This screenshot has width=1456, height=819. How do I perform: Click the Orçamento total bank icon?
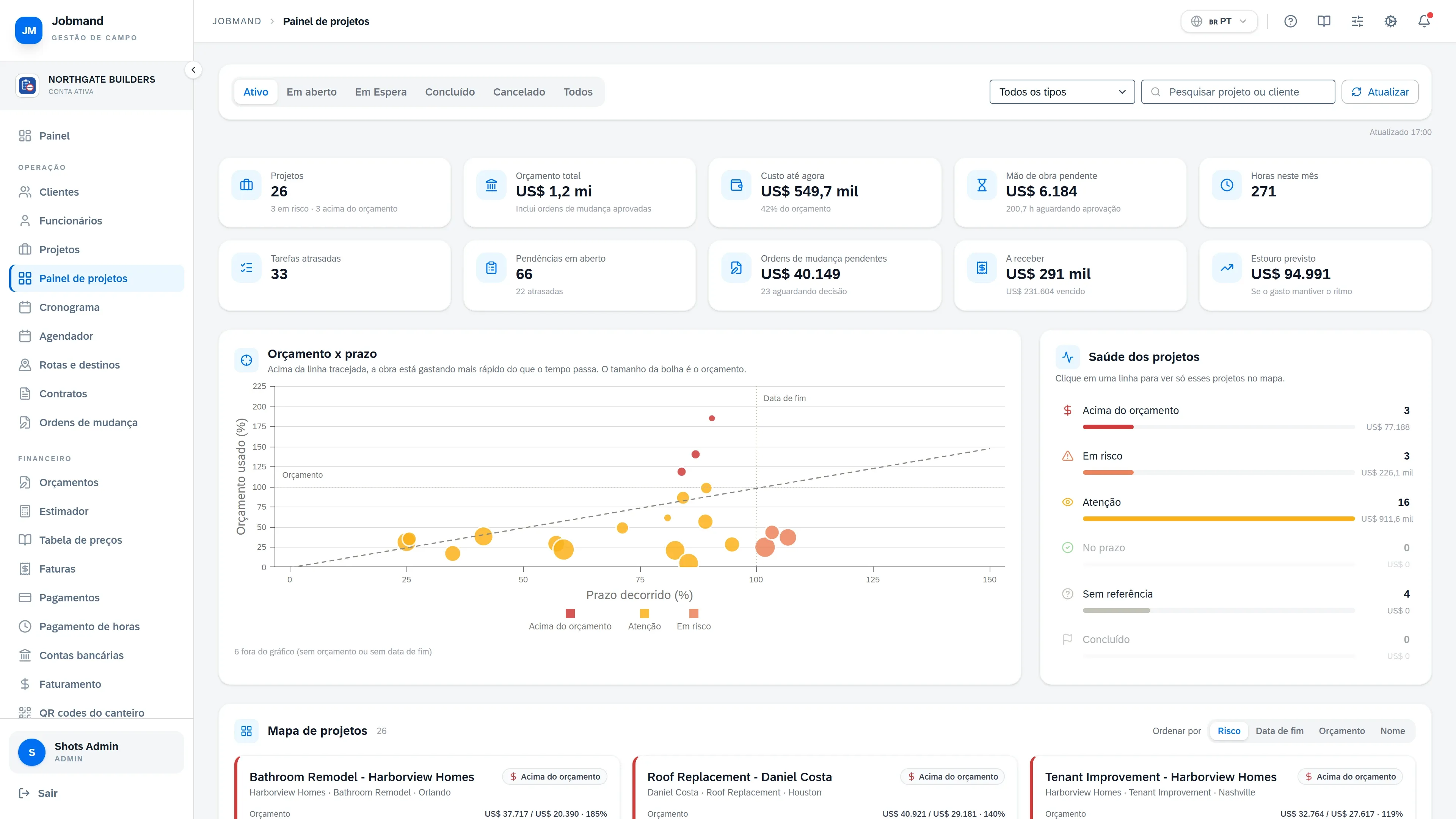(491, 185)
